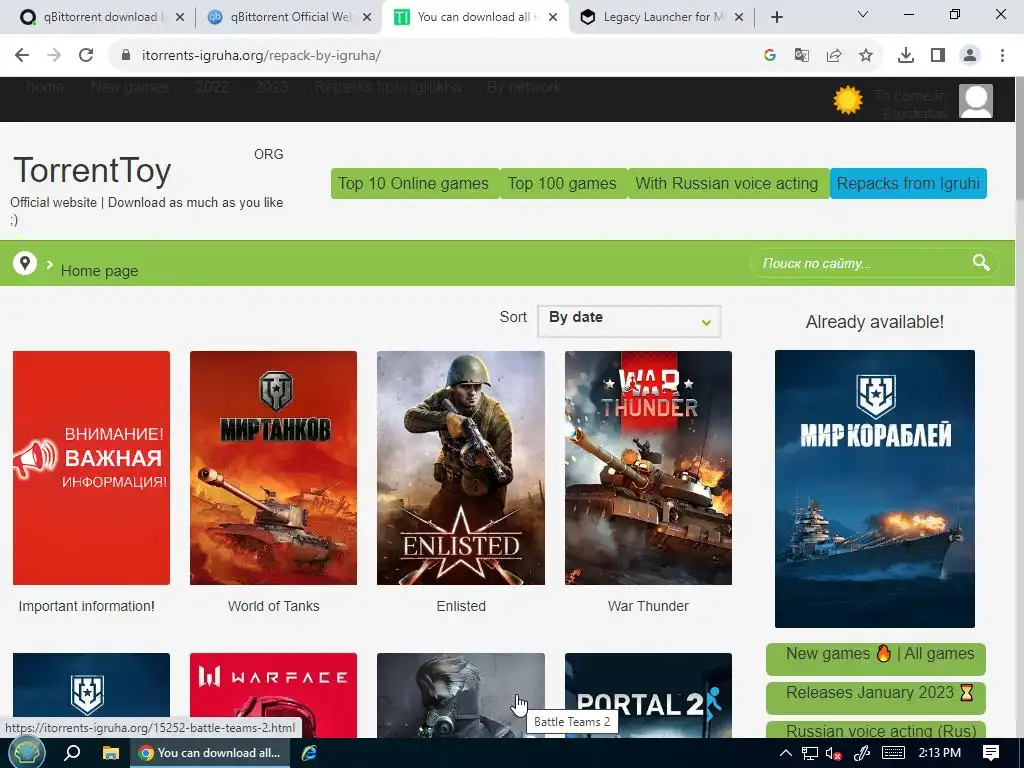Switch to Legacy Launcher tab
The image size is (1024, 768).
click(x=660, y=17)
